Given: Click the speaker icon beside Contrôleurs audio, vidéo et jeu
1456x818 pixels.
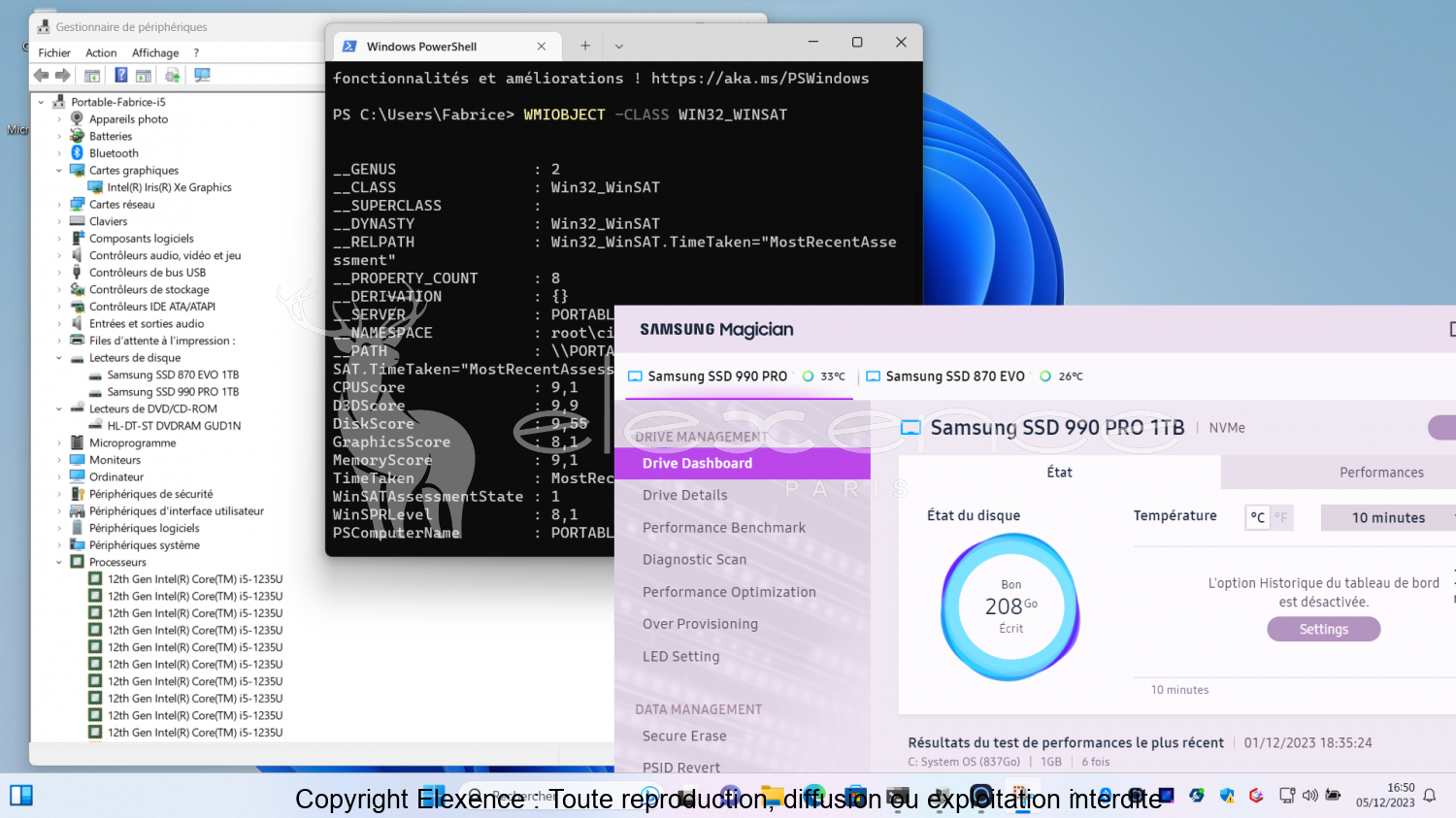Looking at the screenshot, I should pyautogui.click(x=77, y=255).
